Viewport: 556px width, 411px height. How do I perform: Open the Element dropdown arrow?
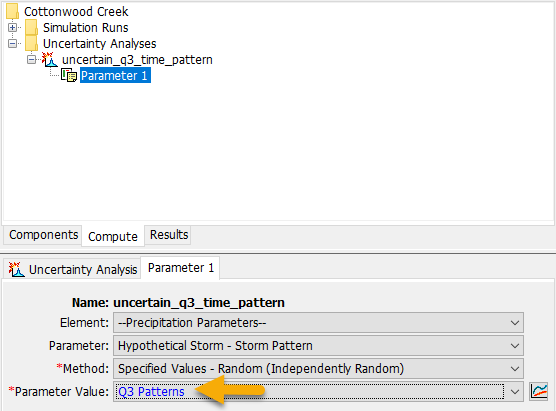pos(515,323)
